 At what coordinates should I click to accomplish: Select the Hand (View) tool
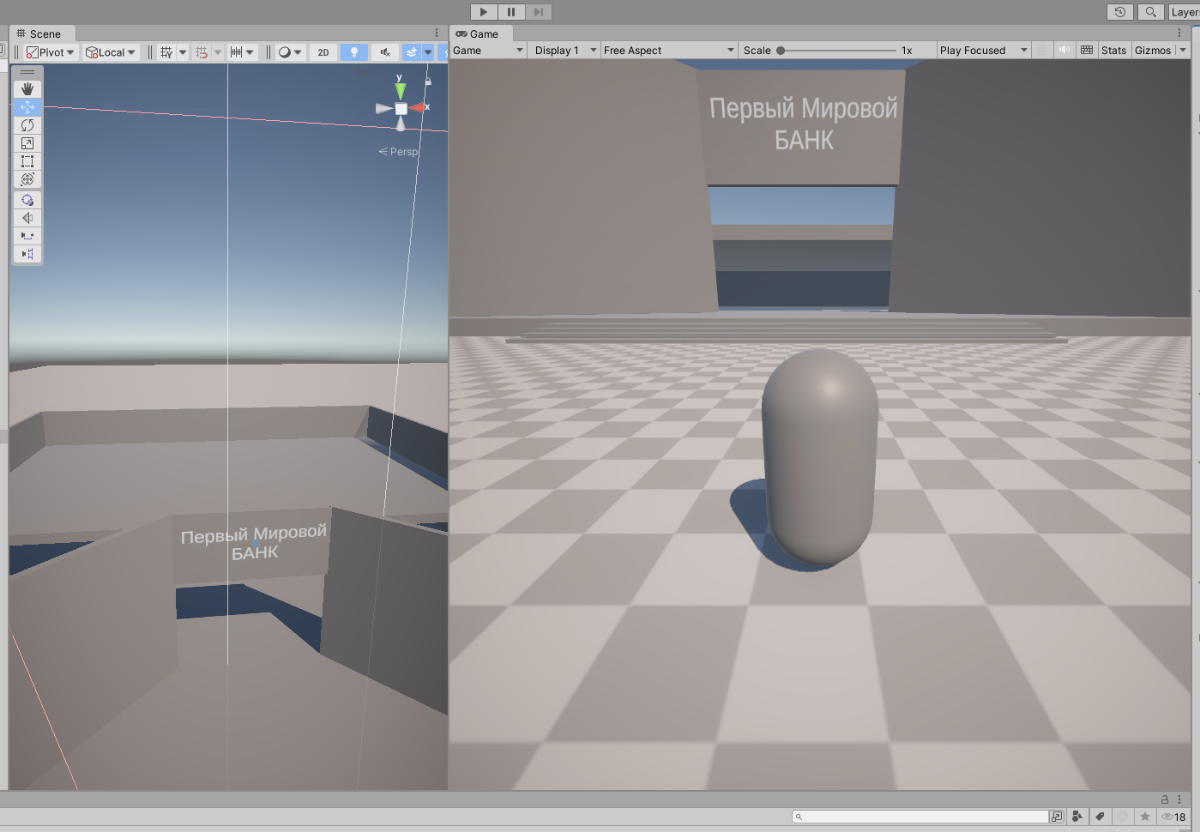[27, 89]
